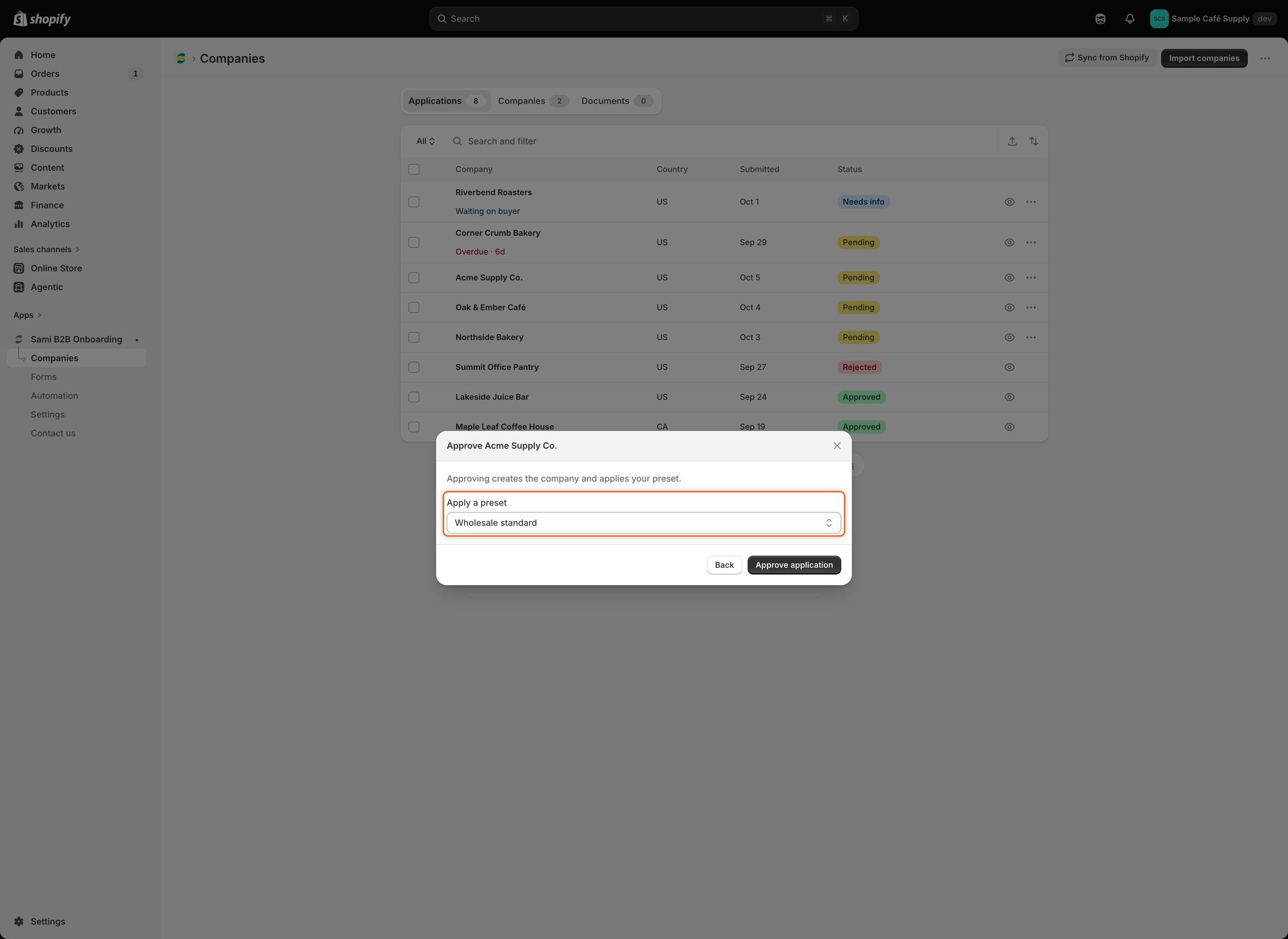Click Import companies button
The width and height of the screenshot is (1288, 939).
click(x=1204, y=58)
